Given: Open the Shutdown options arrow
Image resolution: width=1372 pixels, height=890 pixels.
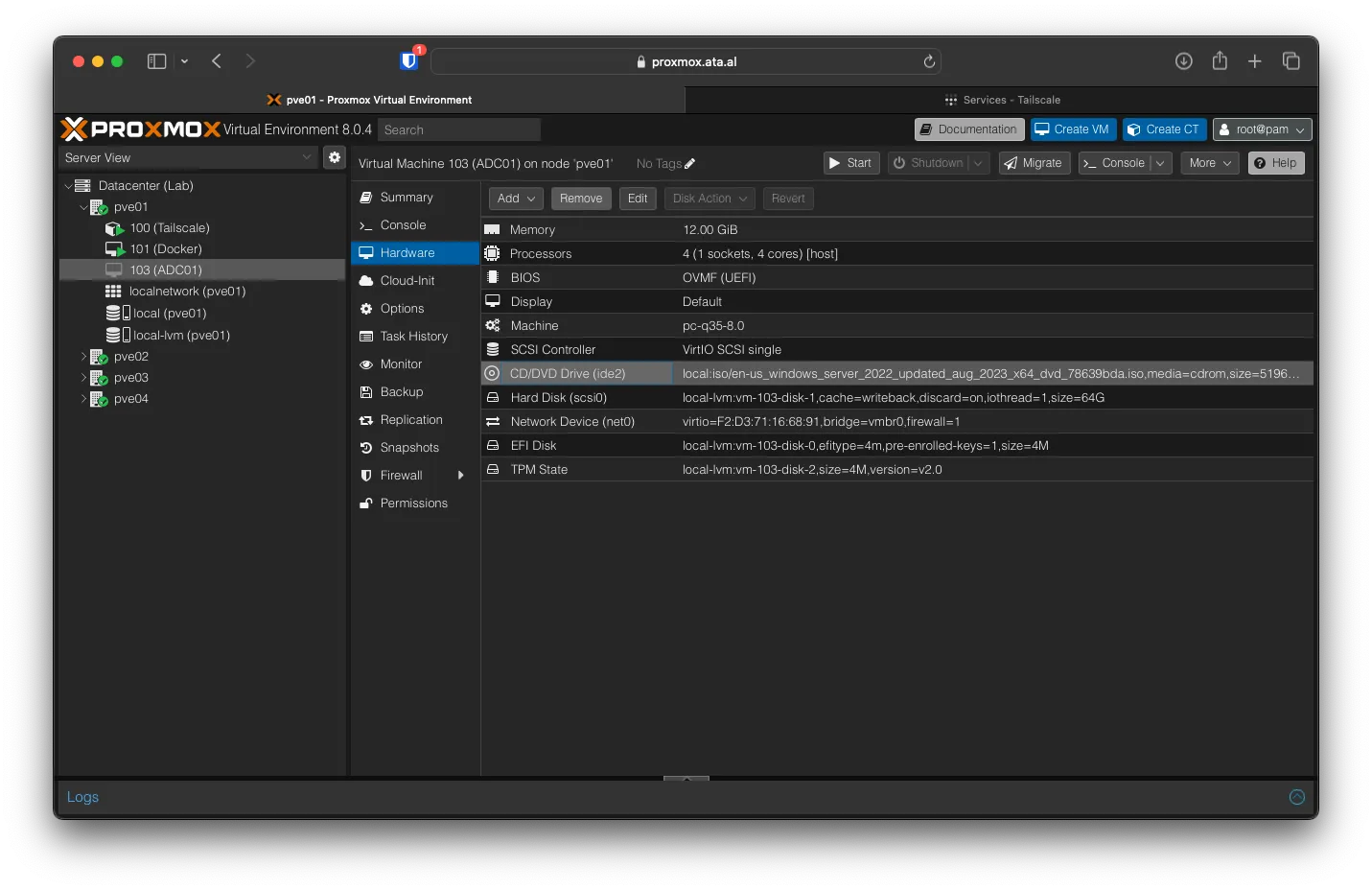Looking at the screenshot, I should [x=978, y=163].
